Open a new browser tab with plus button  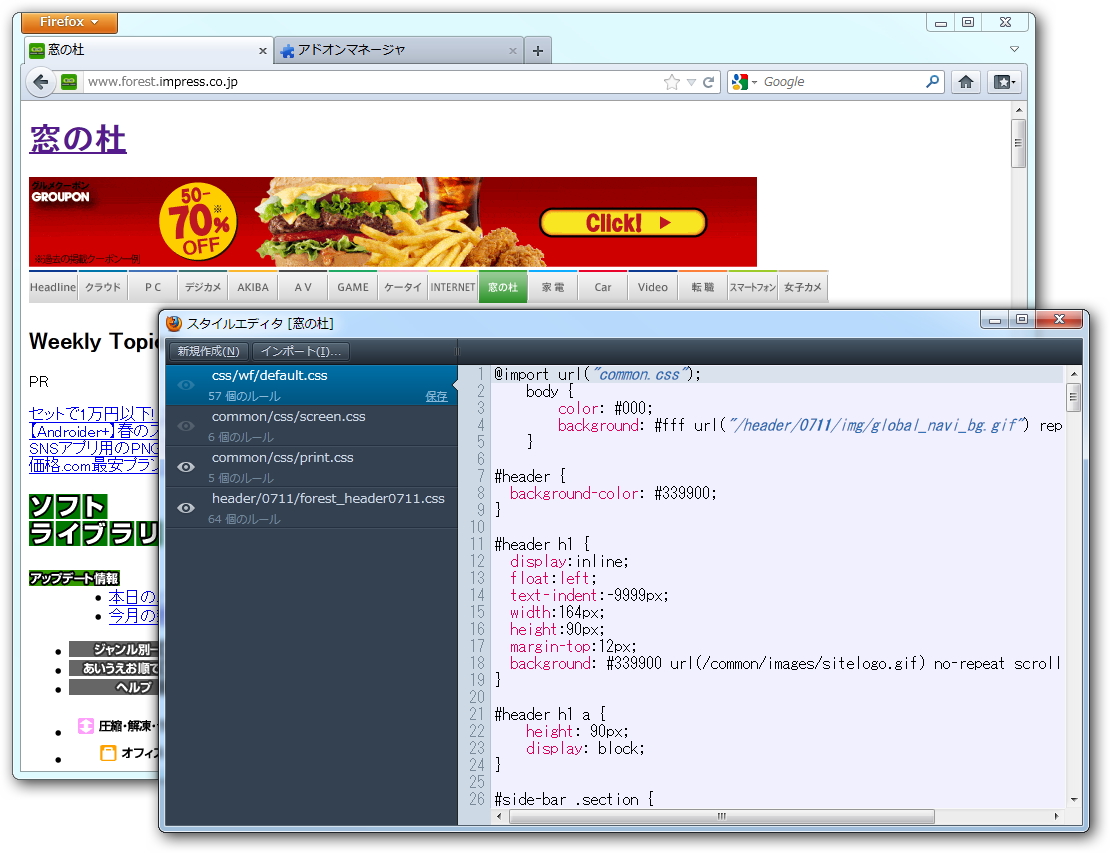pyautogui.click(x=538, y=49)
